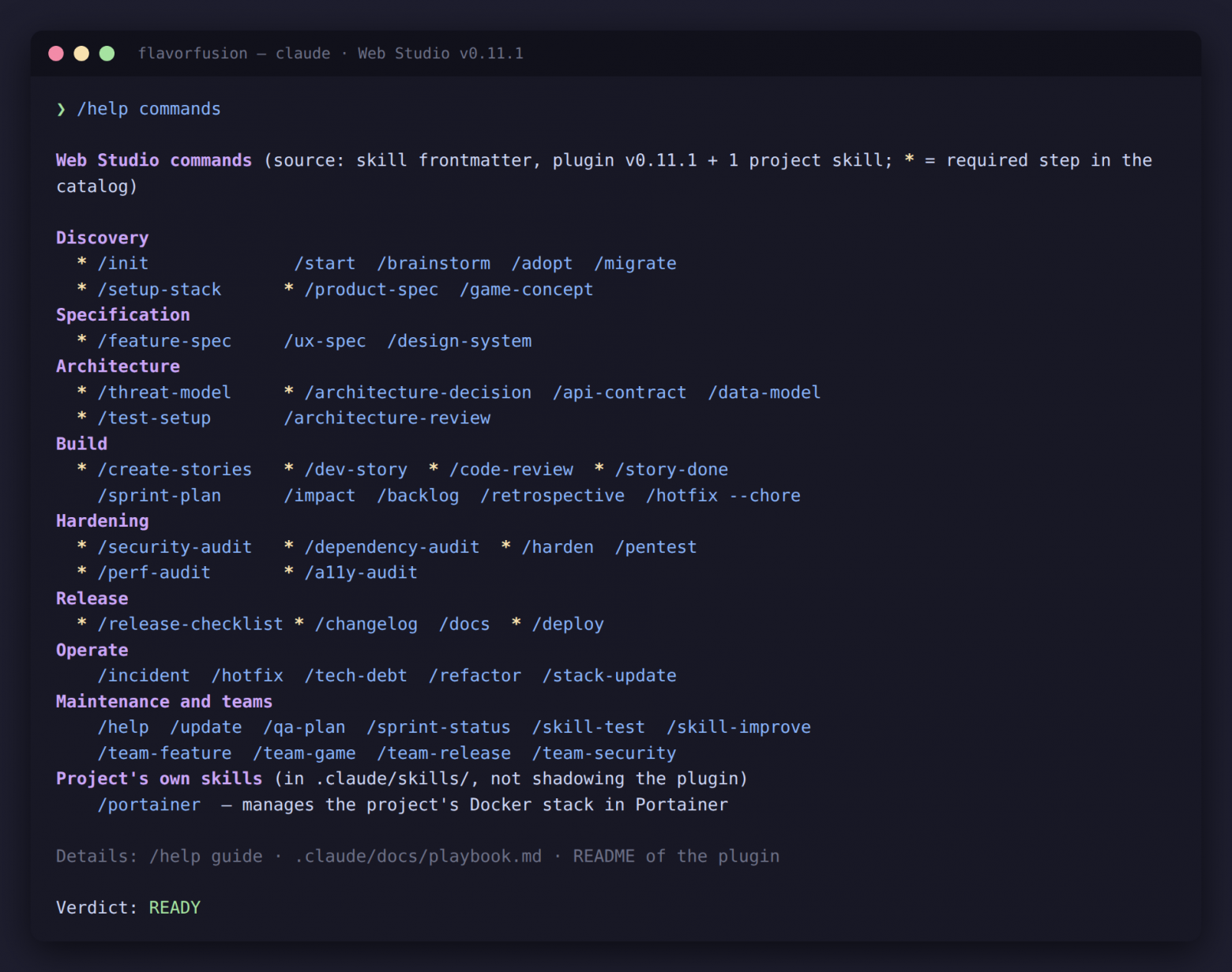Click the /deploy command
Image resolution: width=1232 pixels, height=972 pixels.
click(x=568, y=625)
